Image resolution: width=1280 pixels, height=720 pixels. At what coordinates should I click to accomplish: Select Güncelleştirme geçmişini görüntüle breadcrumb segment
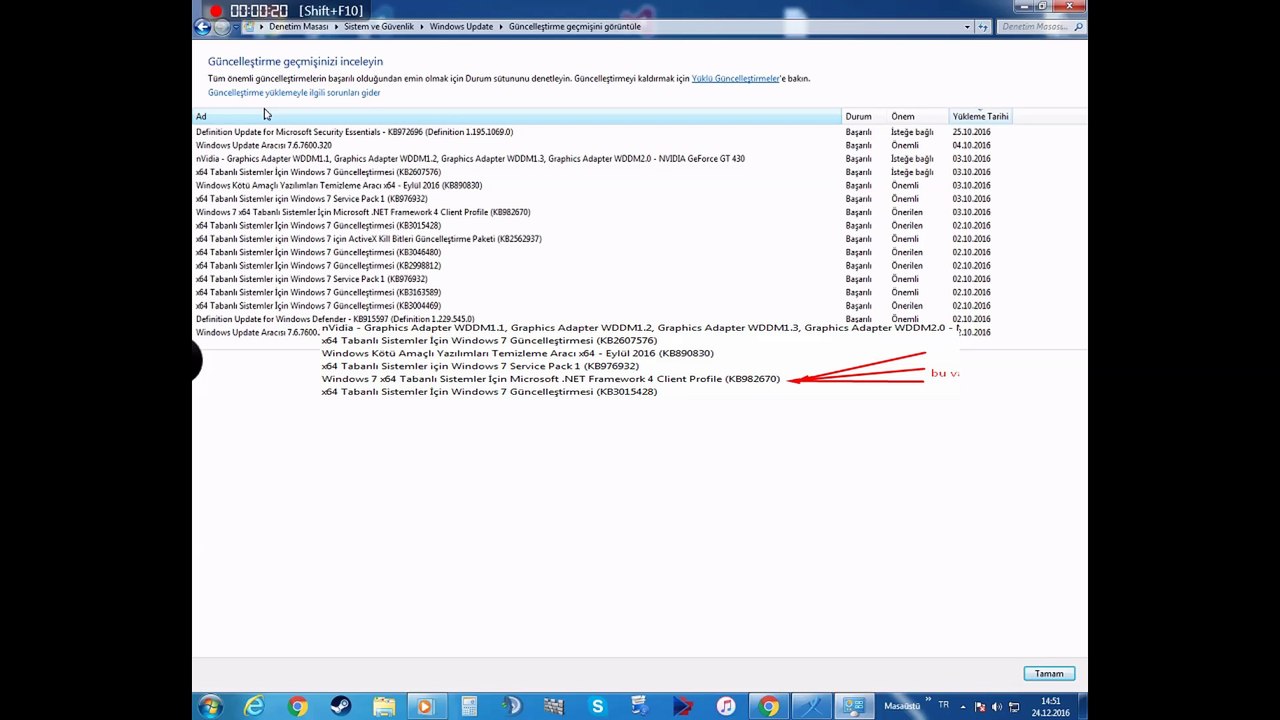click(x=575, y=27)
